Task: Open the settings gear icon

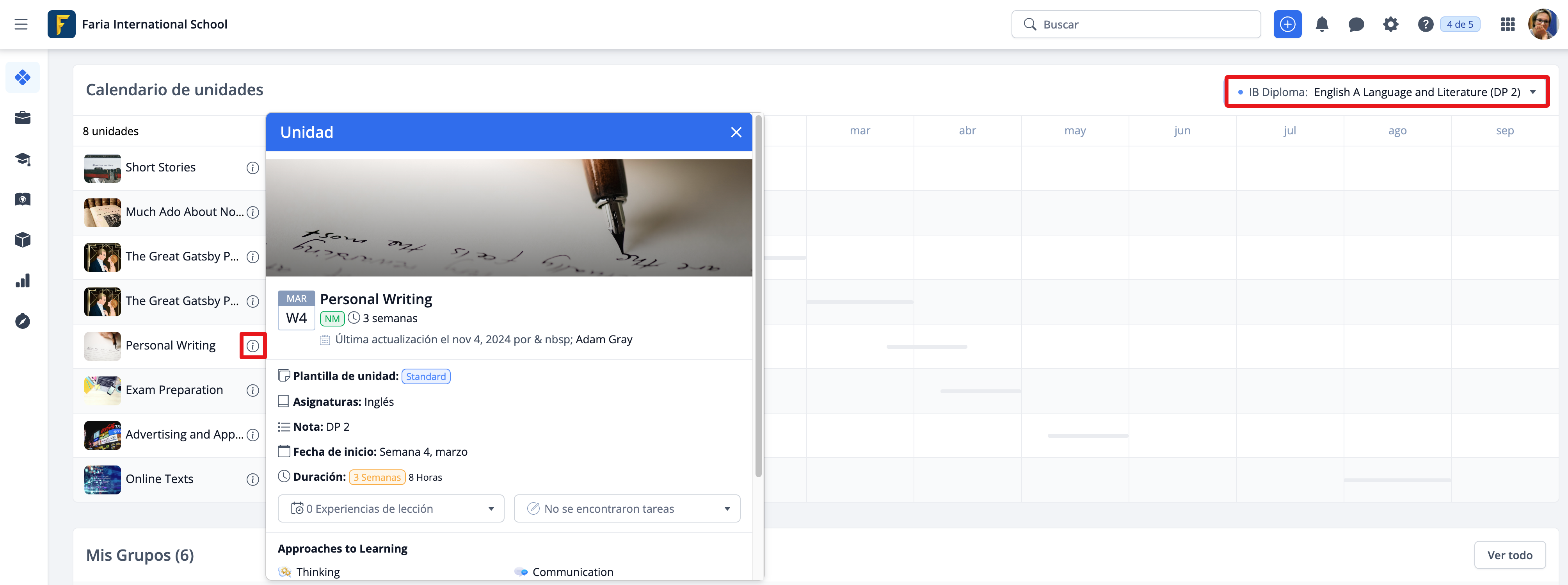Action: pos(1390,24)
